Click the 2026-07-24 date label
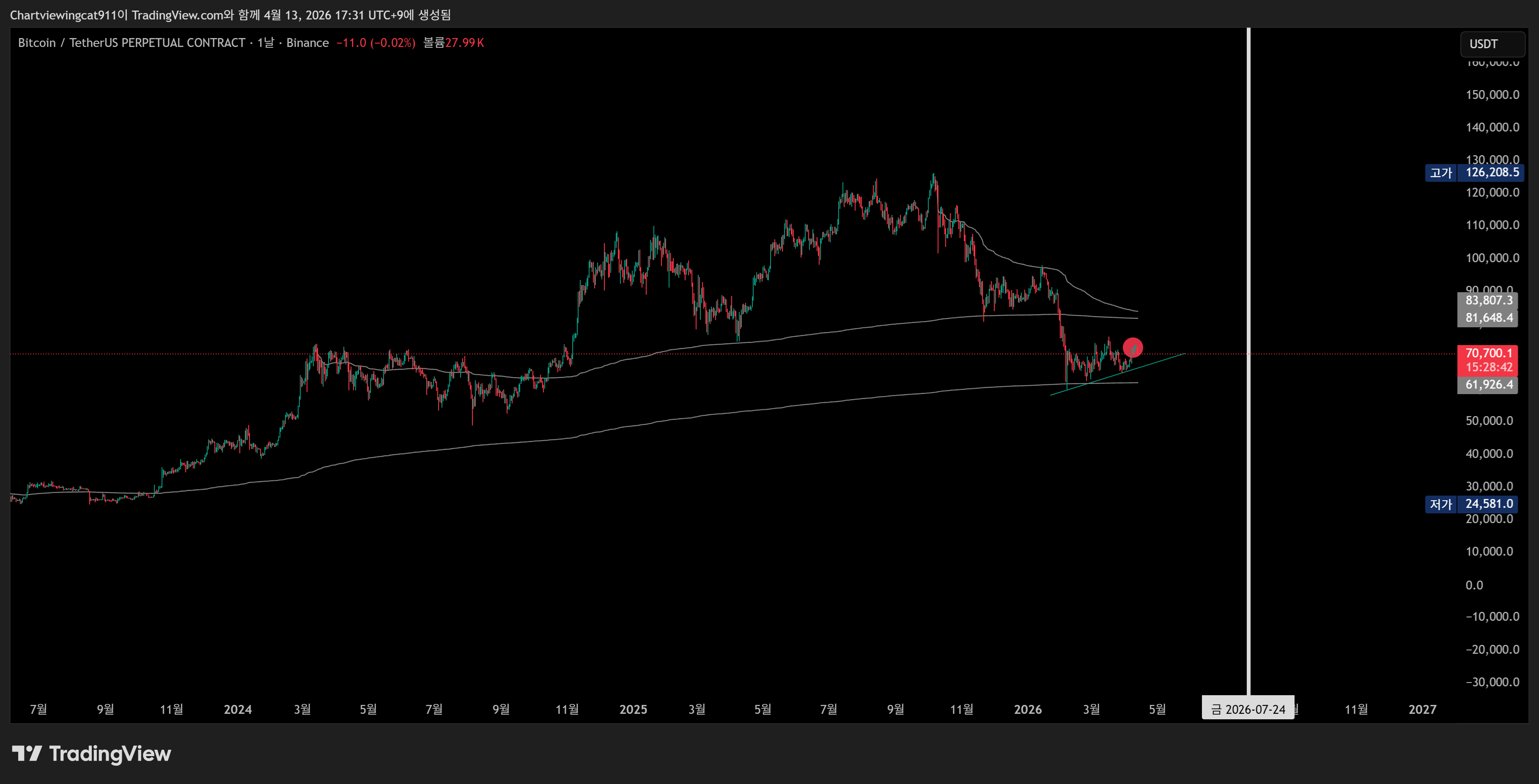 (1248, 709)
